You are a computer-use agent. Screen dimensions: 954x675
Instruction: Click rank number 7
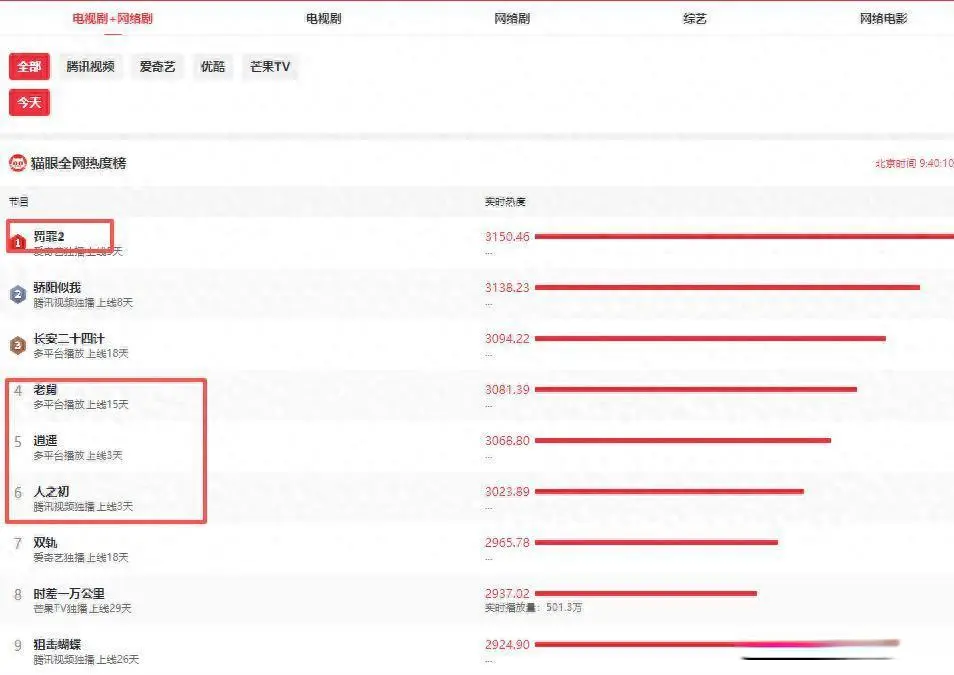[x=18, y=543]
